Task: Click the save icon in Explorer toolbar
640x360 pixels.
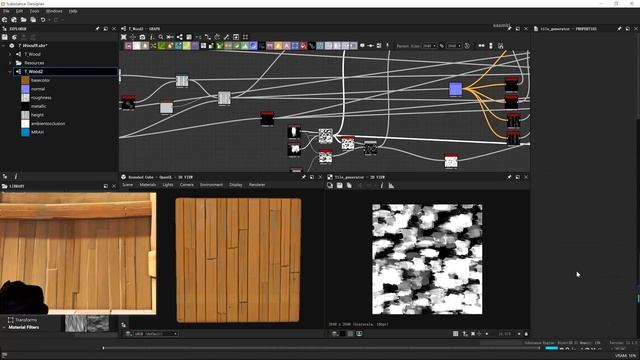Action: tap(5, 37)
